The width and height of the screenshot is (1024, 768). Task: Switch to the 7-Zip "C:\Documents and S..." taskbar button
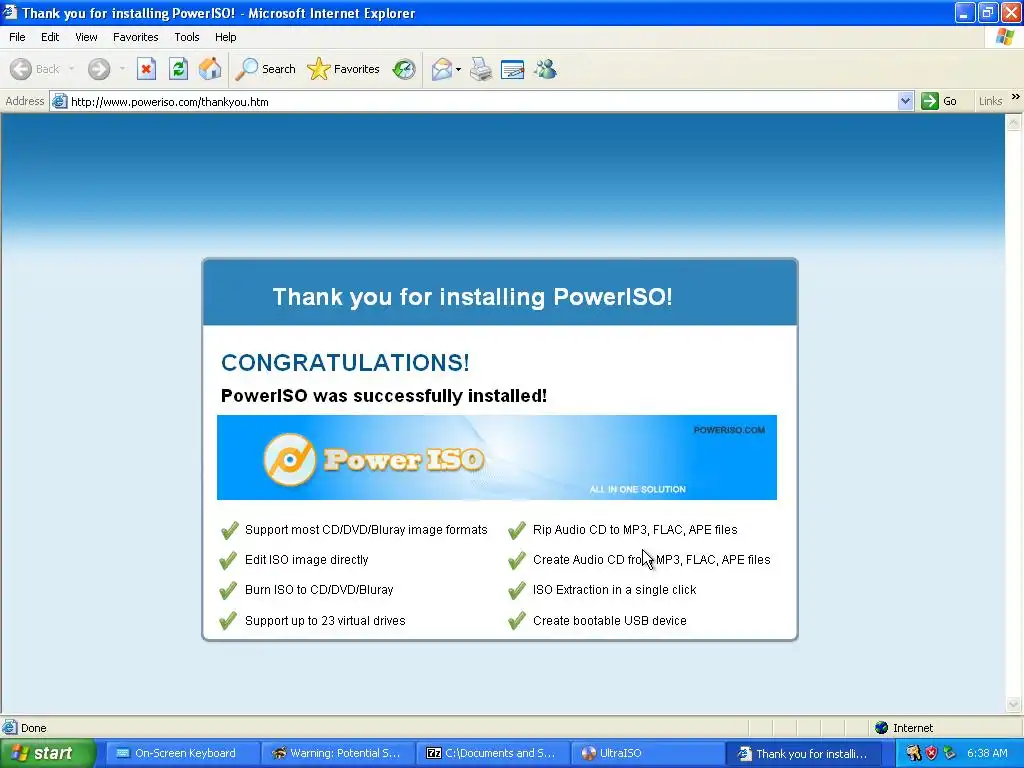[492, 753]
